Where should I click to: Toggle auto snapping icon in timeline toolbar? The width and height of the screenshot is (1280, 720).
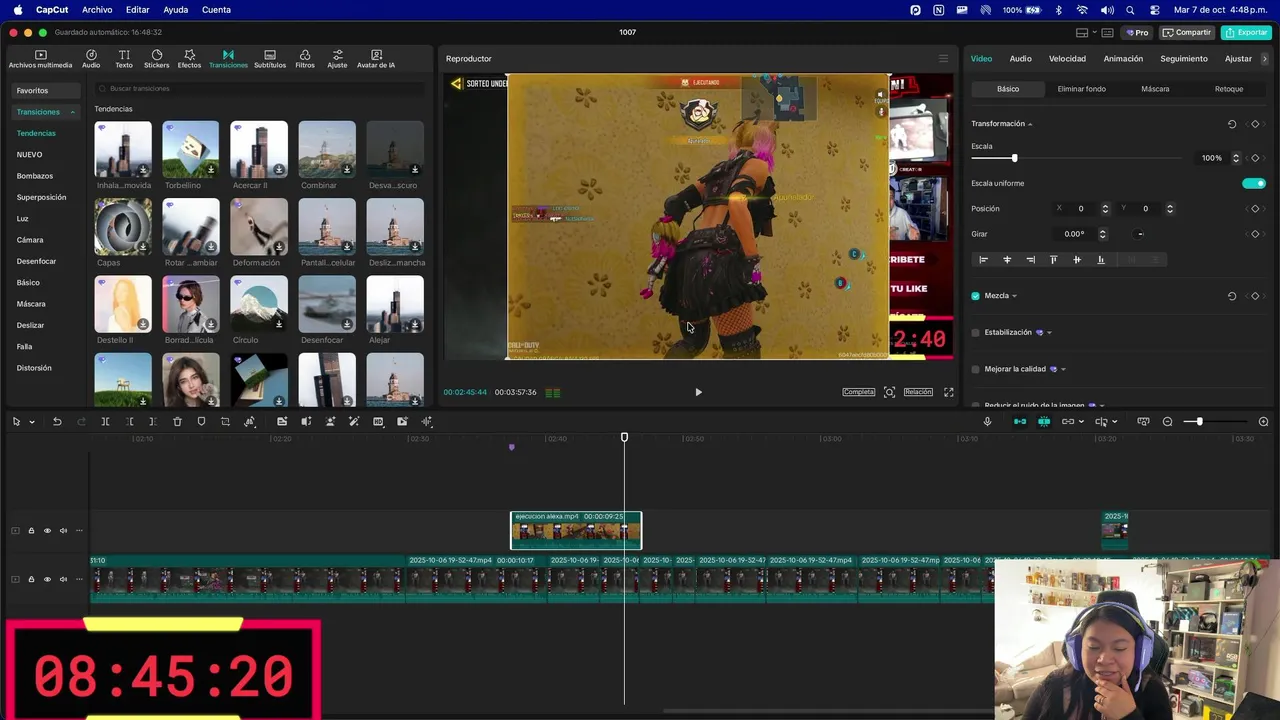1044,422
